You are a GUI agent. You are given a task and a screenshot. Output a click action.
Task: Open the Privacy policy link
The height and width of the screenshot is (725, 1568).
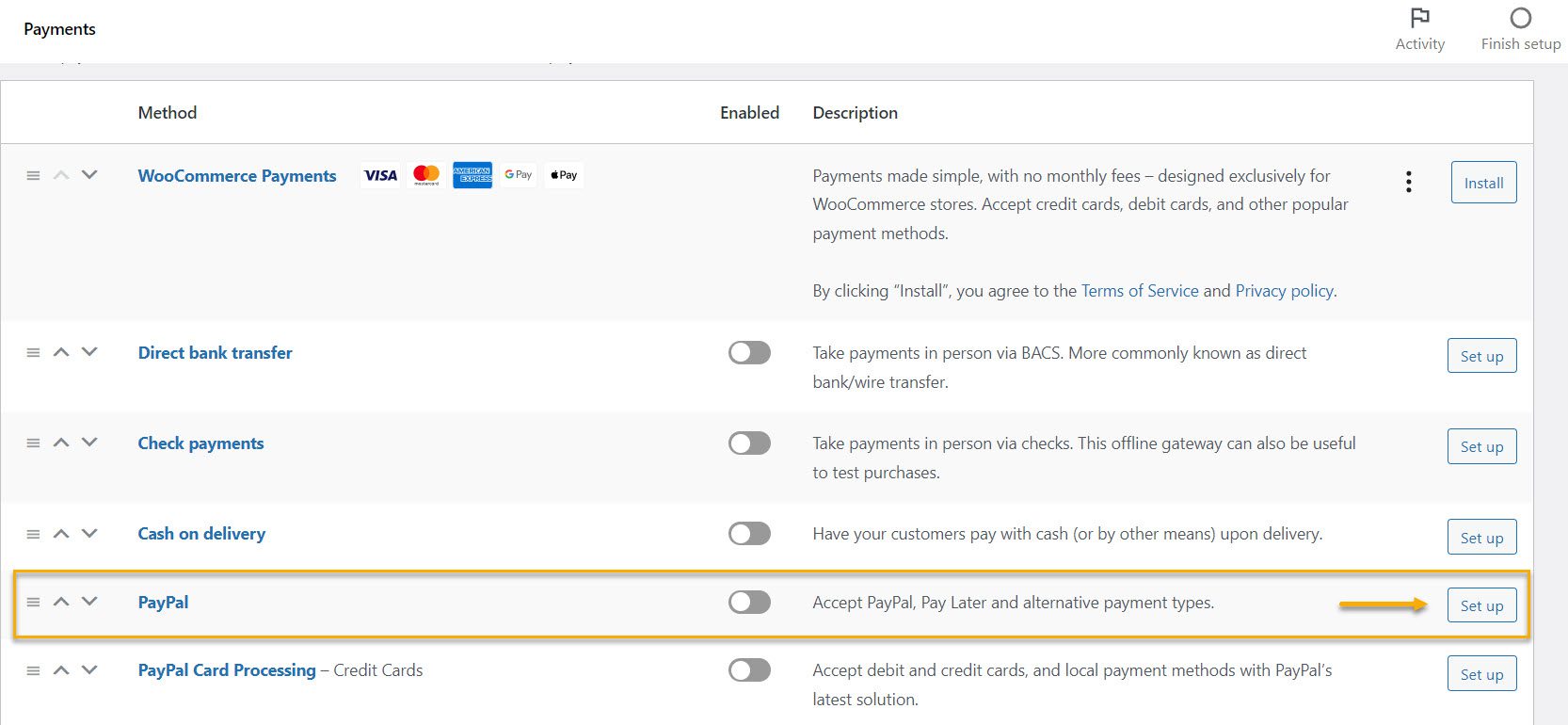click(x=1285, y=291)
